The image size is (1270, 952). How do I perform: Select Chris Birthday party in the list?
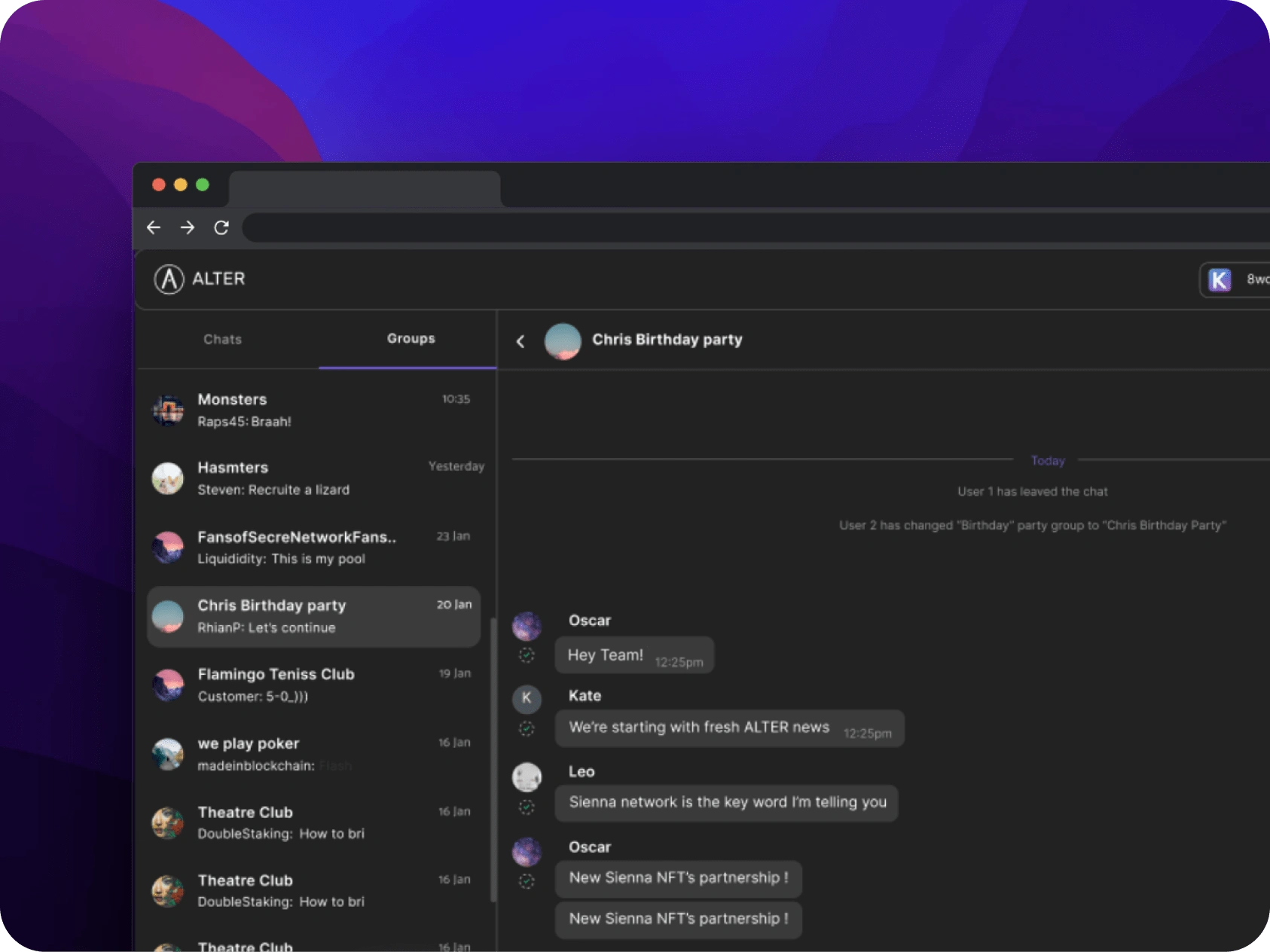point(315,617)
